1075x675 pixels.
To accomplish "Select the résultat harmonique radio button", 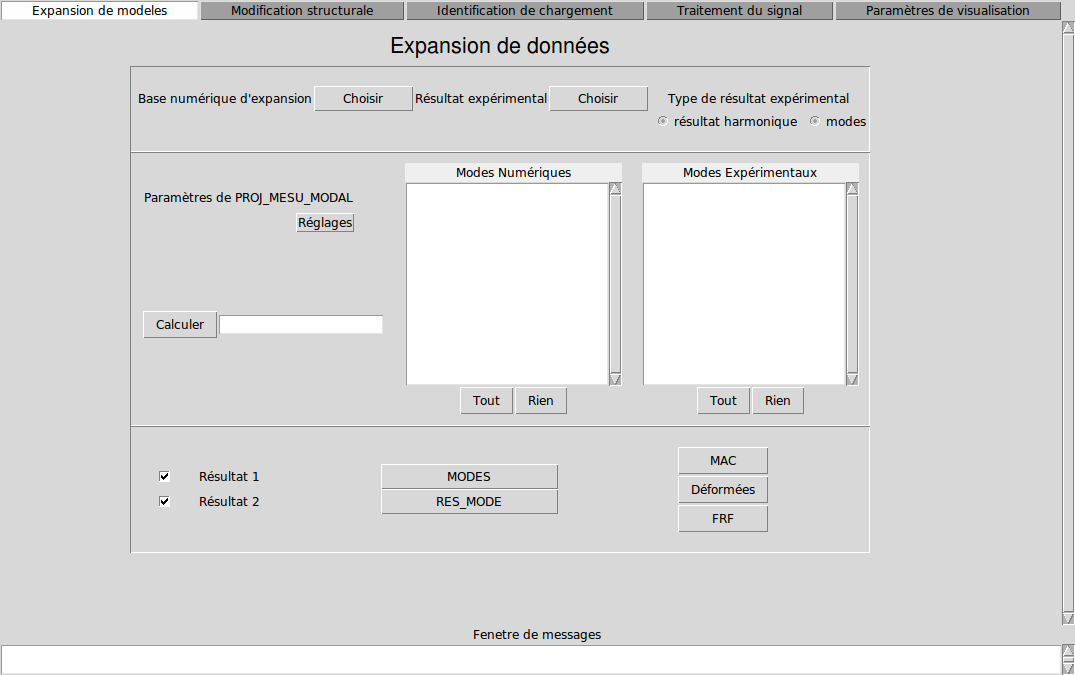I will tap(663, 122).
